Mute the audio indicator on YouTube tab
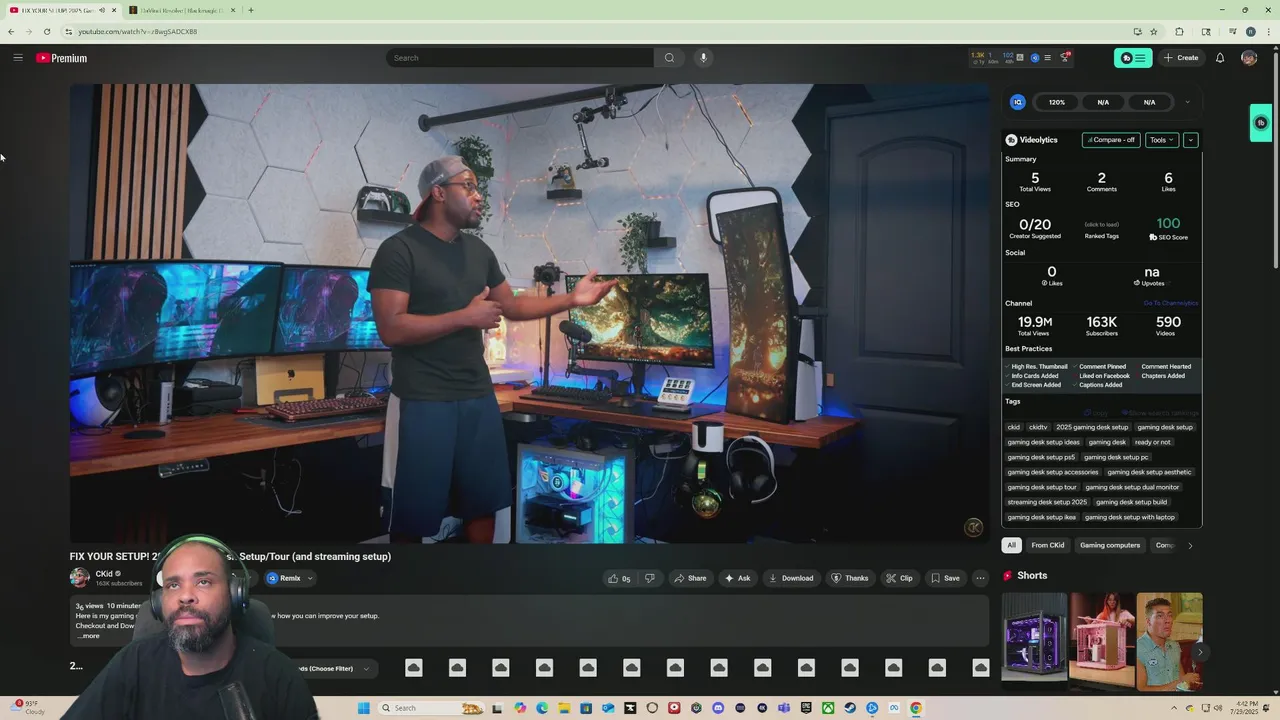This screenshot has height=720, width=1280. coord(101,10)
